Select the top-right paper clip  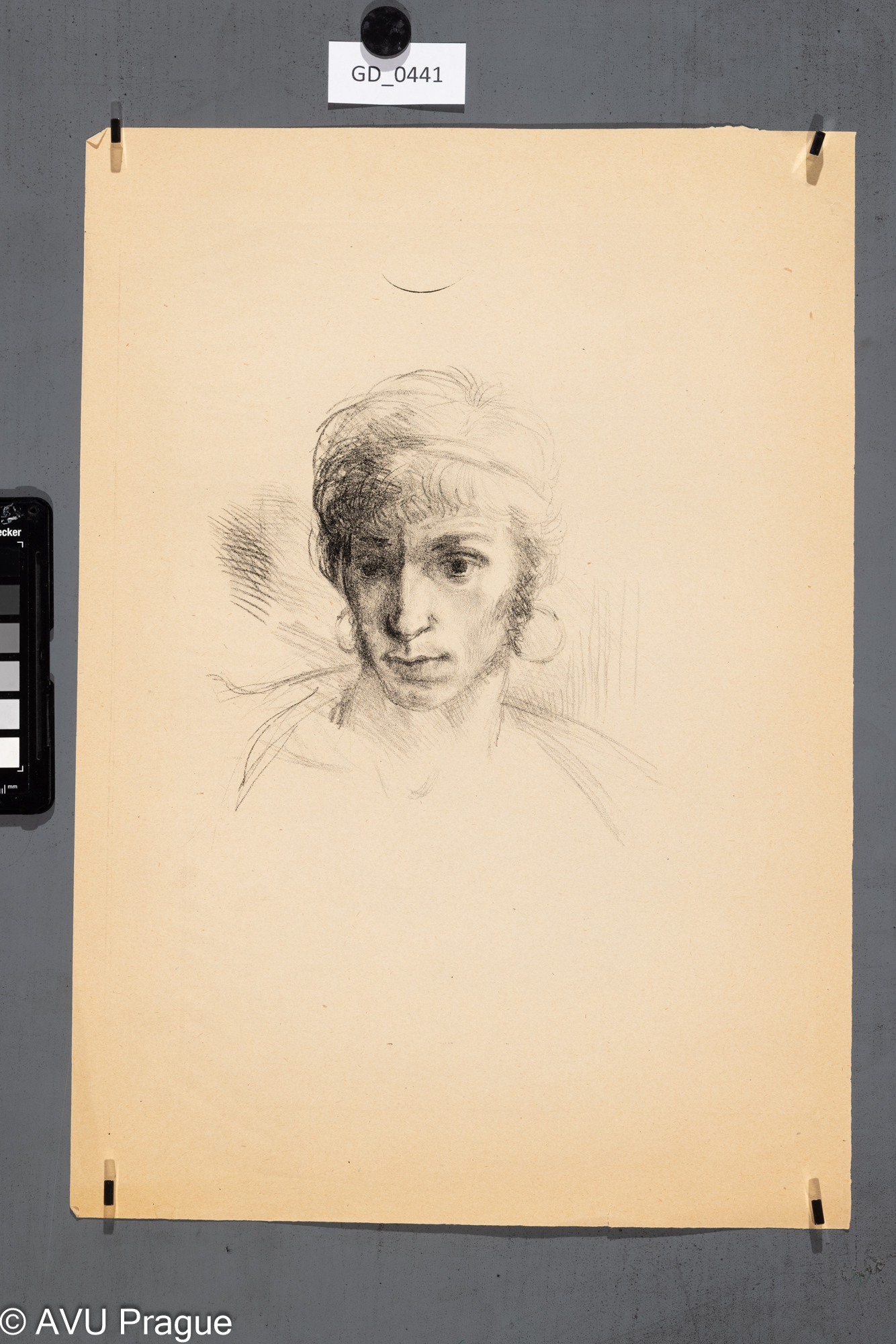click(x=817, y=145)
